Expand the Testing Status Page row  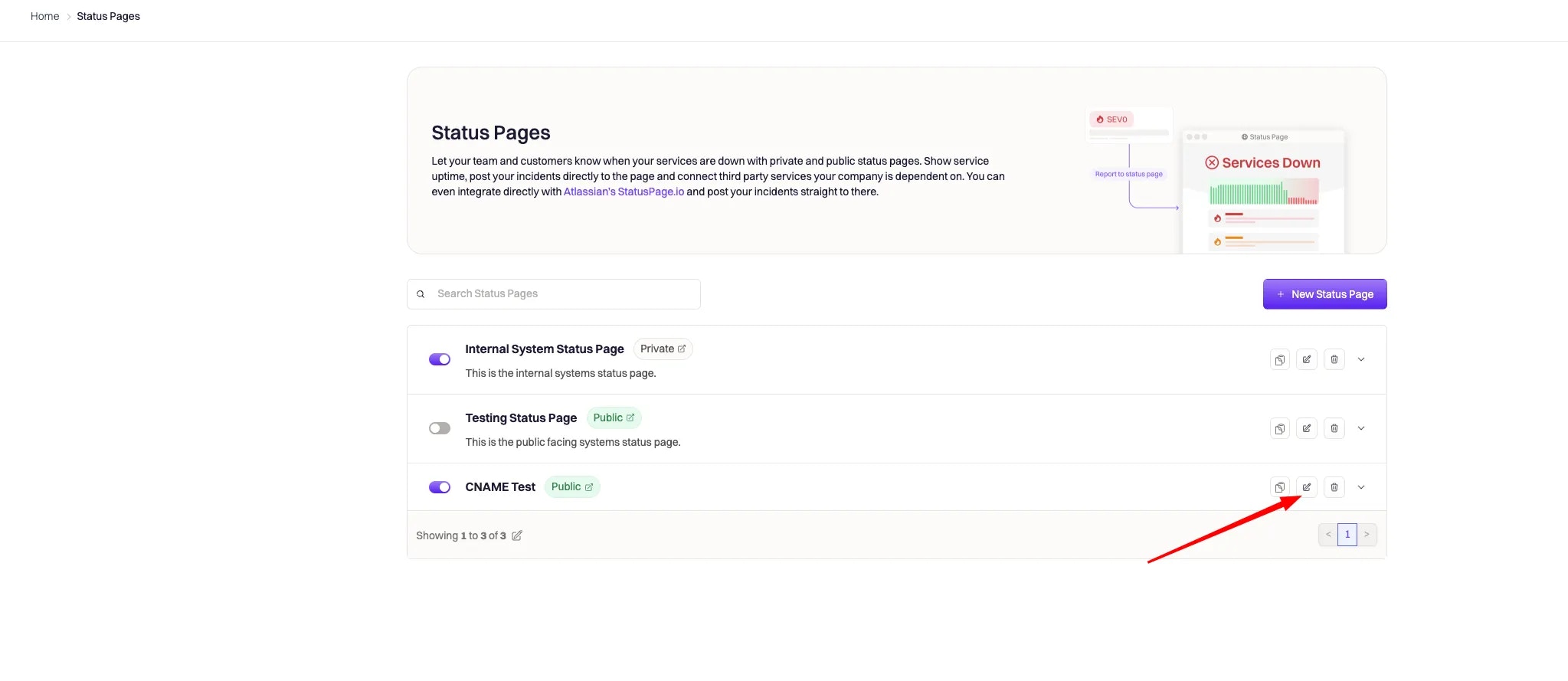(1361, 428)
